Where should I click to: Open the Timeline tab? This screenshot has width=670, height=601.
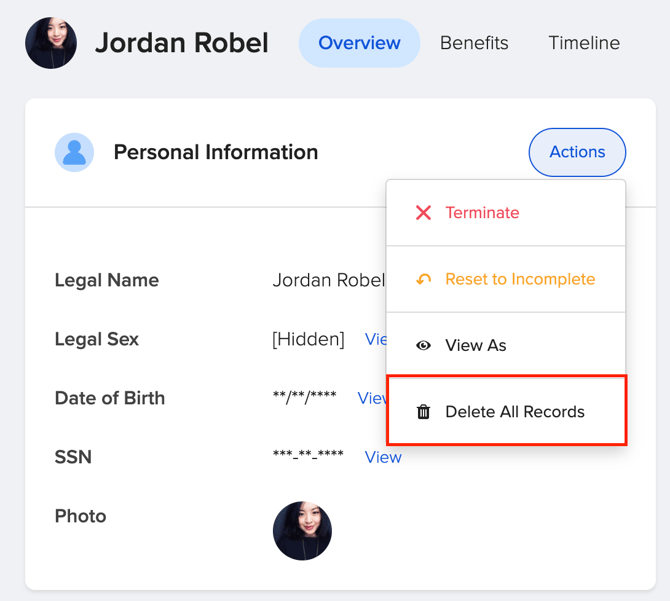point(584,43)
